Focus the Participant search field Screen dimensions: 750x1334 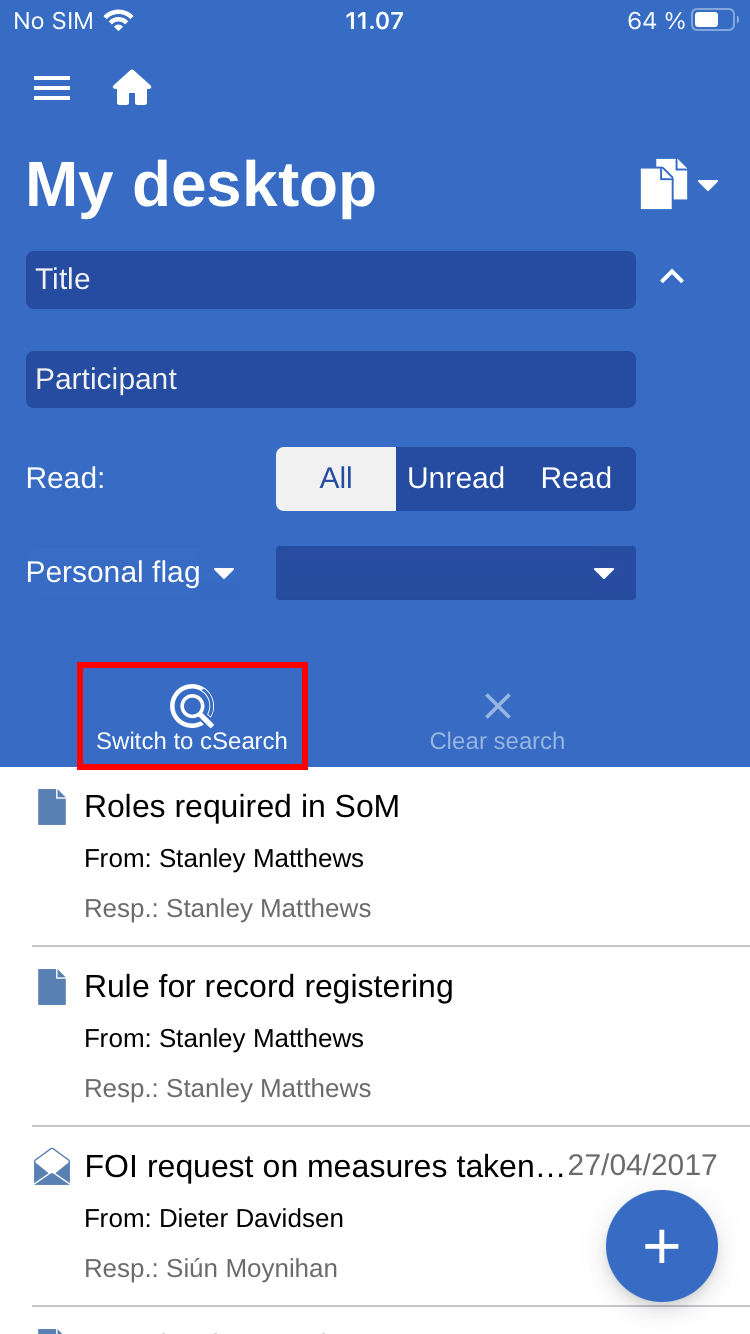pyautogui.click(x=330, y=380)
